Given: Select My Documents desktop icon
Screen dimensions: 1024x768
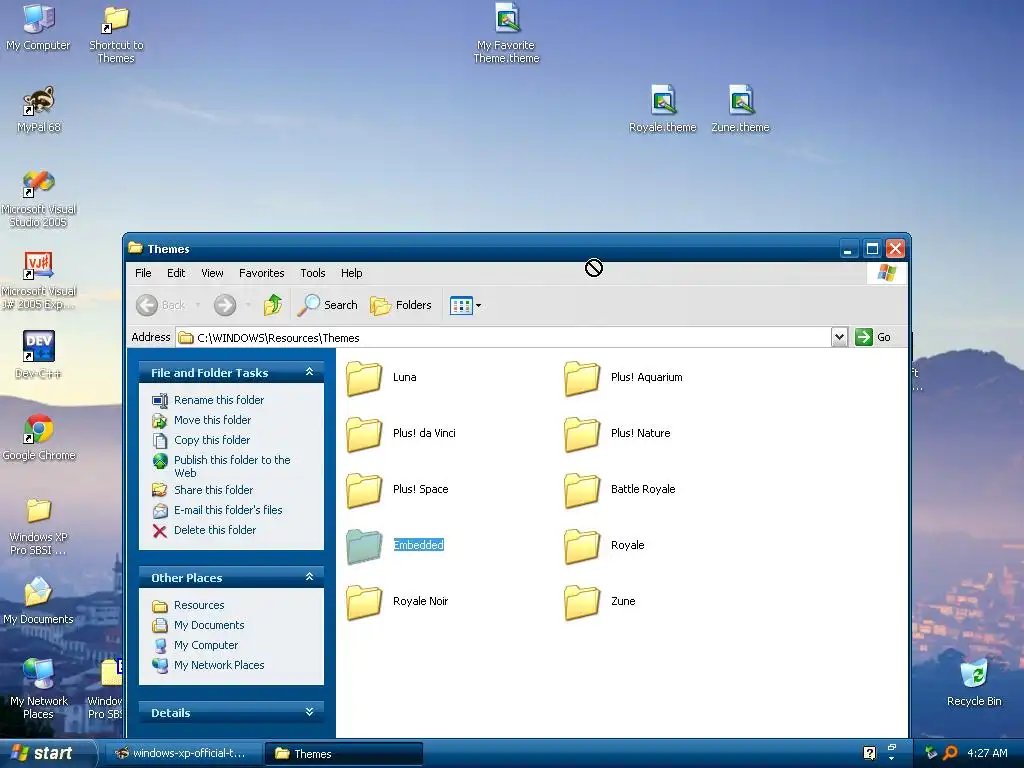Looking at the screenshot, I should pos(38,601).
